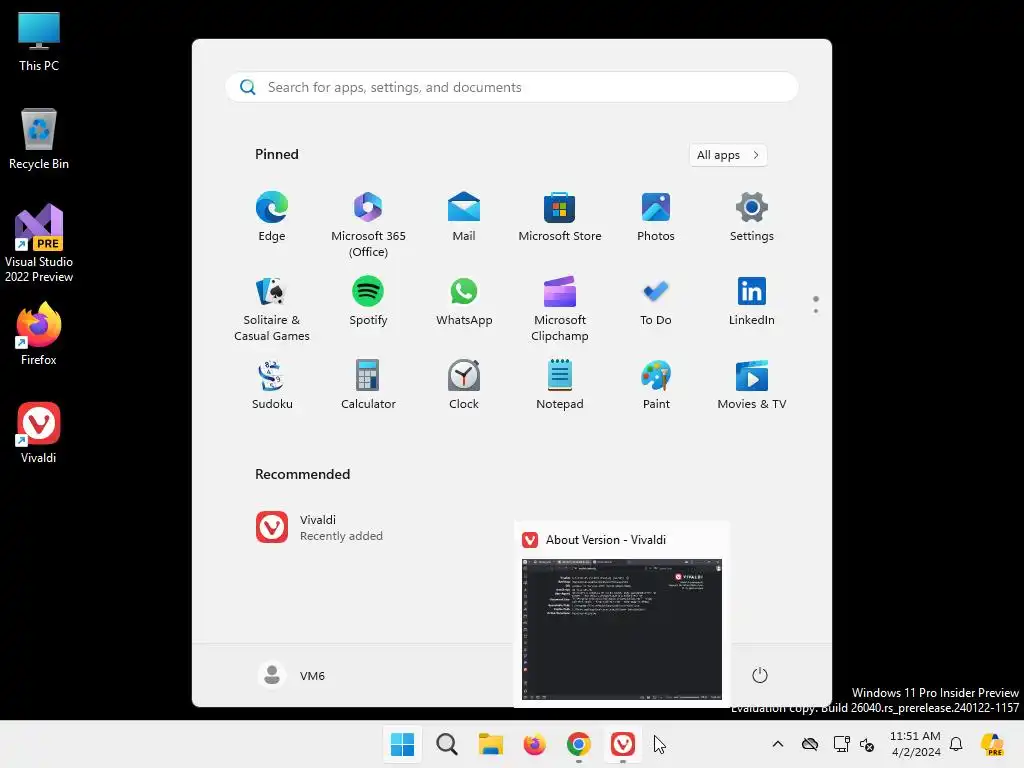
Task: Launch Notepad
Action: click(560, 385)
